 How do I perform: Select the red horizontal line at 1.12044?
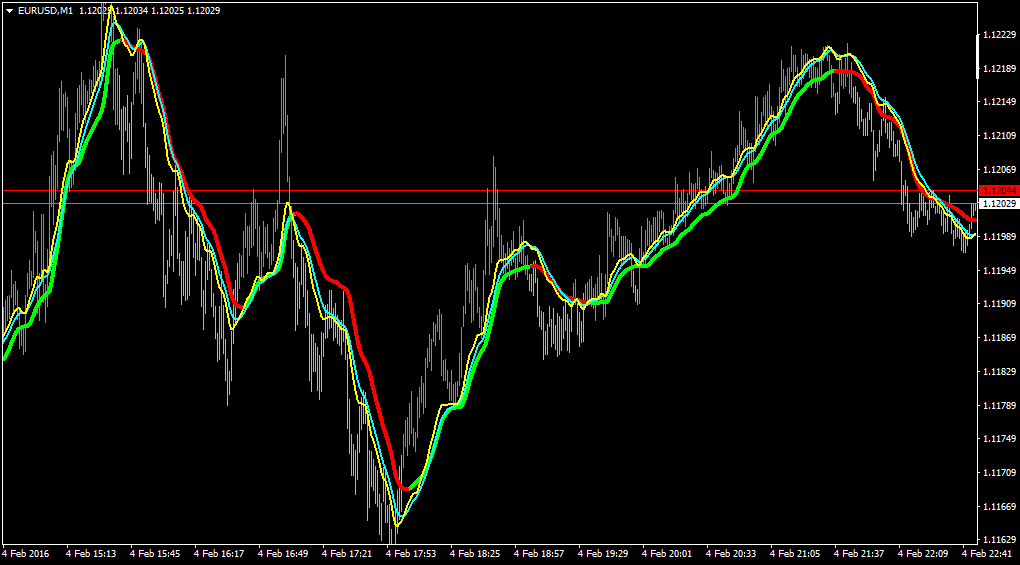click(490, 191)
